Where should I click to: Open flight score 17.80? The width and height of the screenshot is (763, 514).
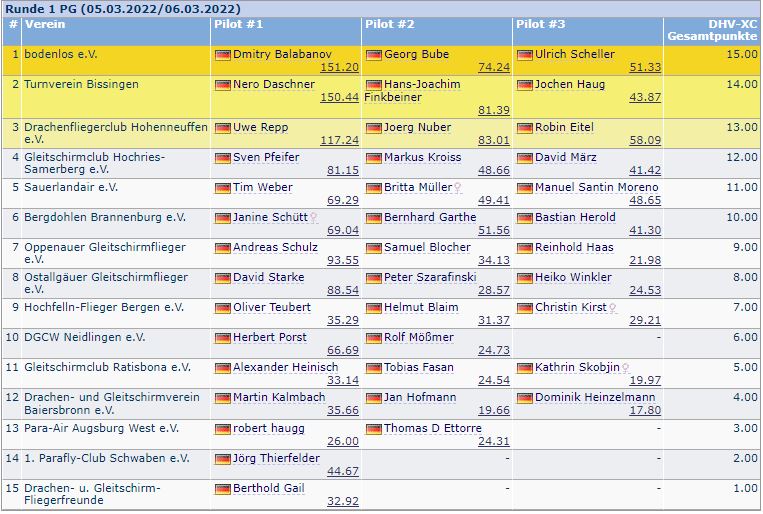click(x=645, y=410)
